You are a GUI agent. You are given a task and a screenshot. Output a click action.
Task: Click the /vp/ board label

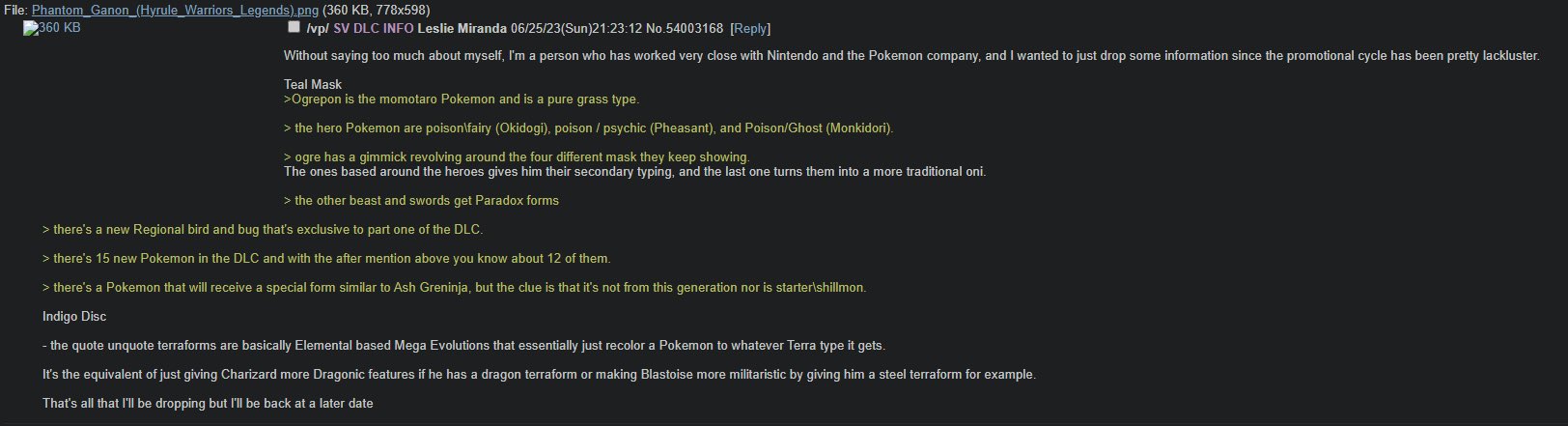318,29
